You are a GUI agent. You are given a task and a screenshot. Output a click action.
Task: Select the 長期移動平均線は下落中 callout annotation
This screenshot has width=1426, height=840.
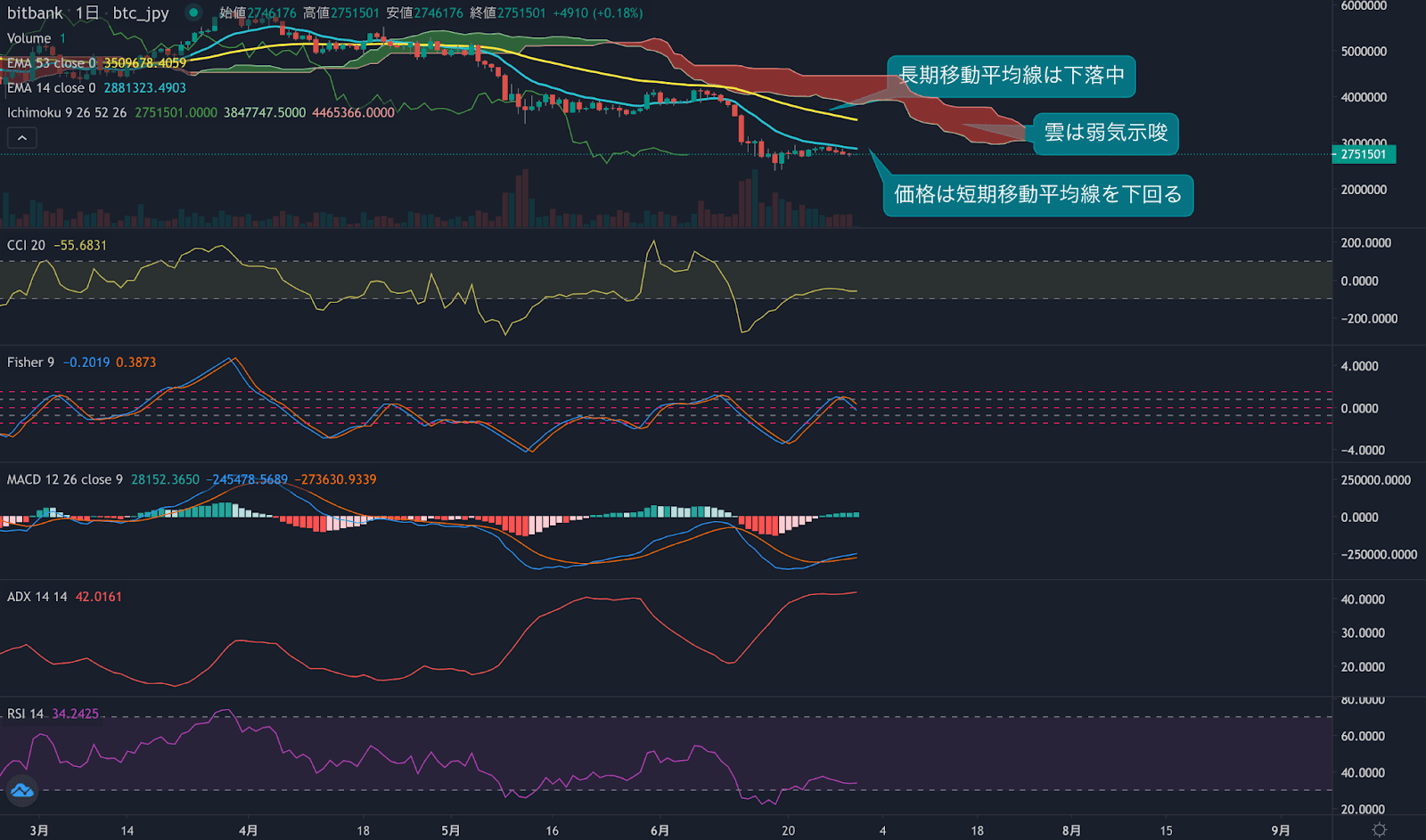[1011, 76]
